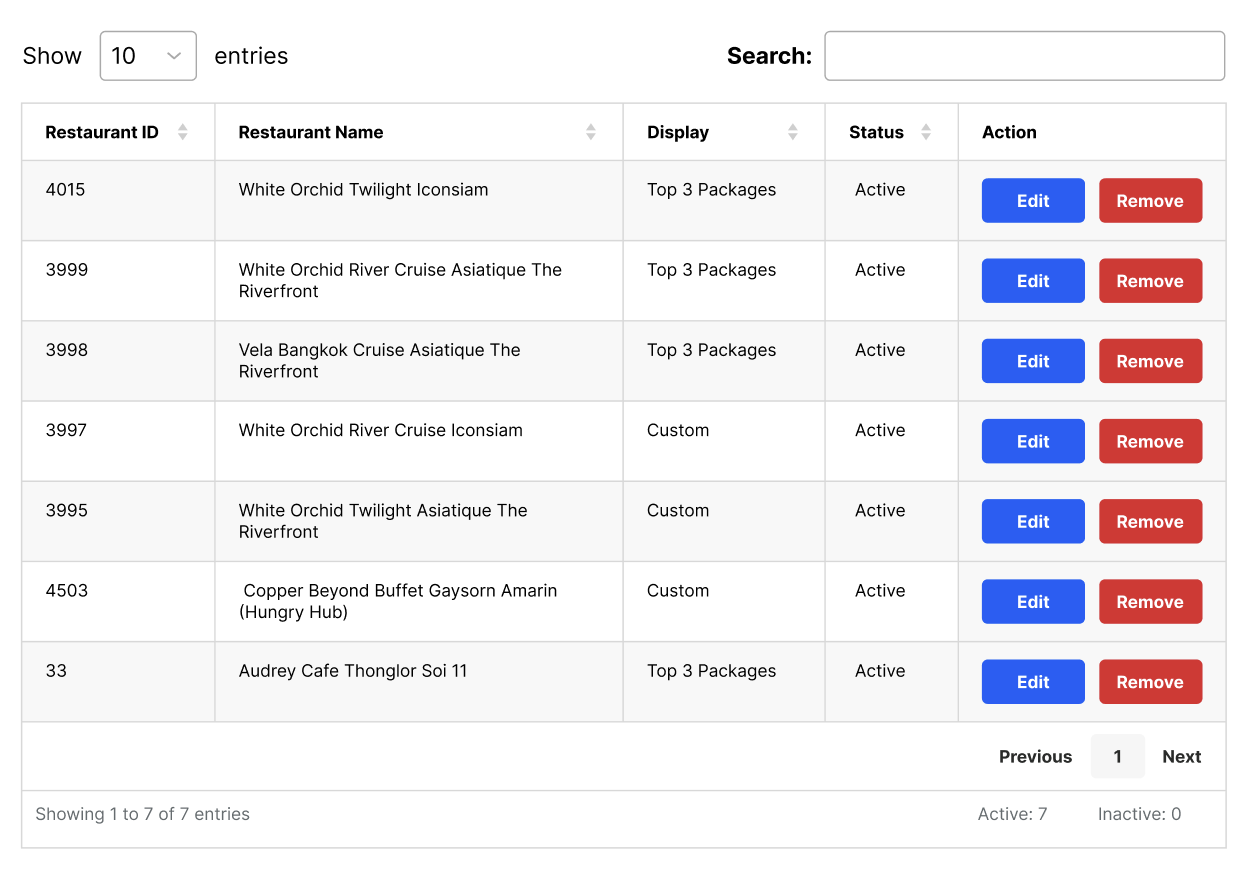Image resolution: width=1246 pixels, height=876 pixels.
Task: Remove Audrey Cafe Thonglor Soi 11
Action: 1150,682
